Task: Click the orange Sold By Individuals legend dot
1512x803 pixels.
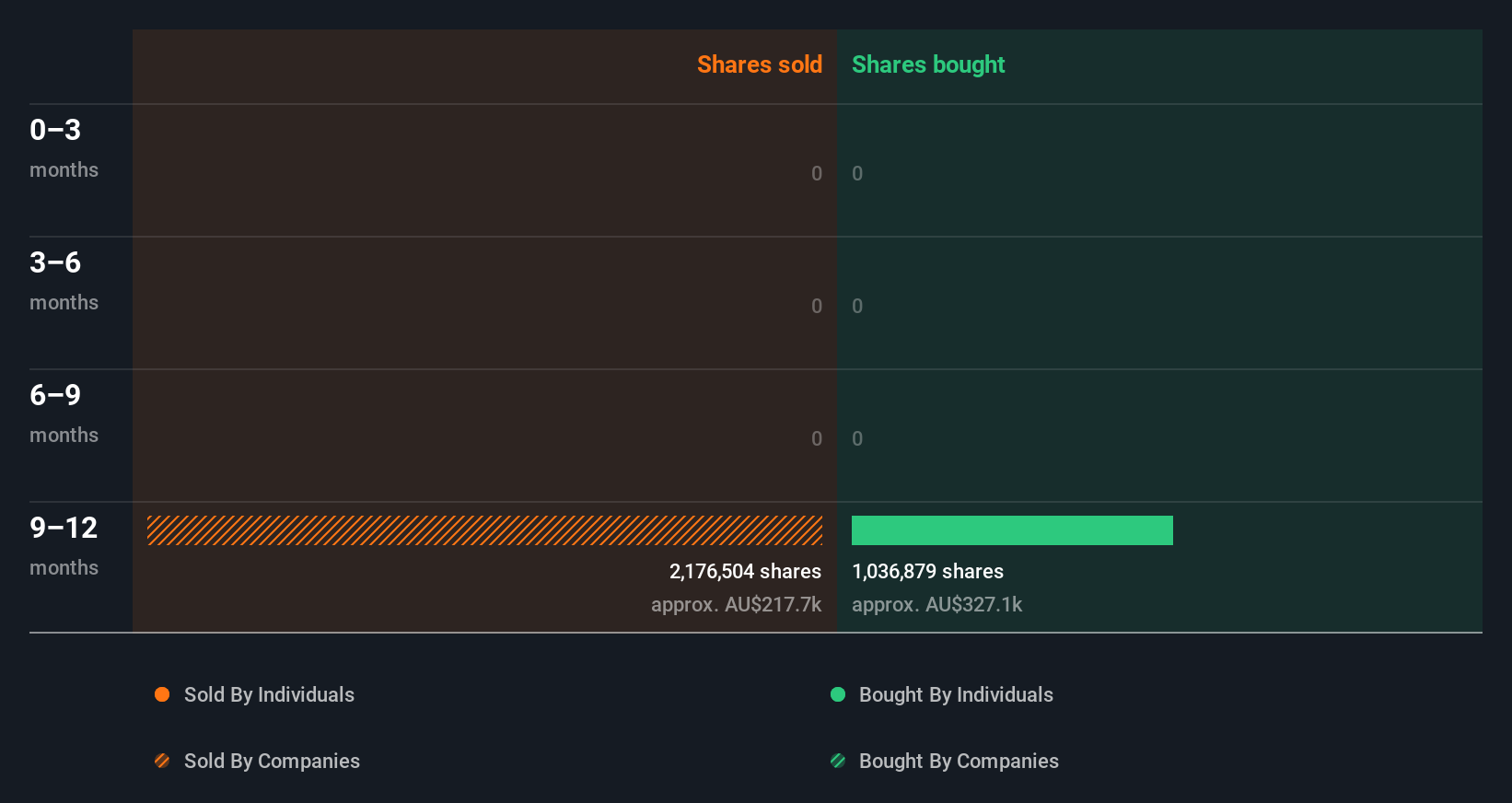Action: coord(162,694)
